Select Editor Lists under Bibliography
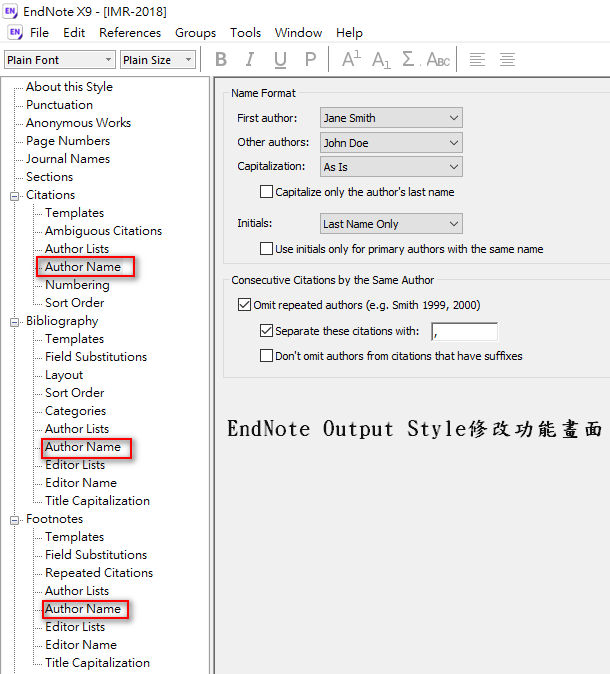 pyautogui.click(x=75, y=465)
